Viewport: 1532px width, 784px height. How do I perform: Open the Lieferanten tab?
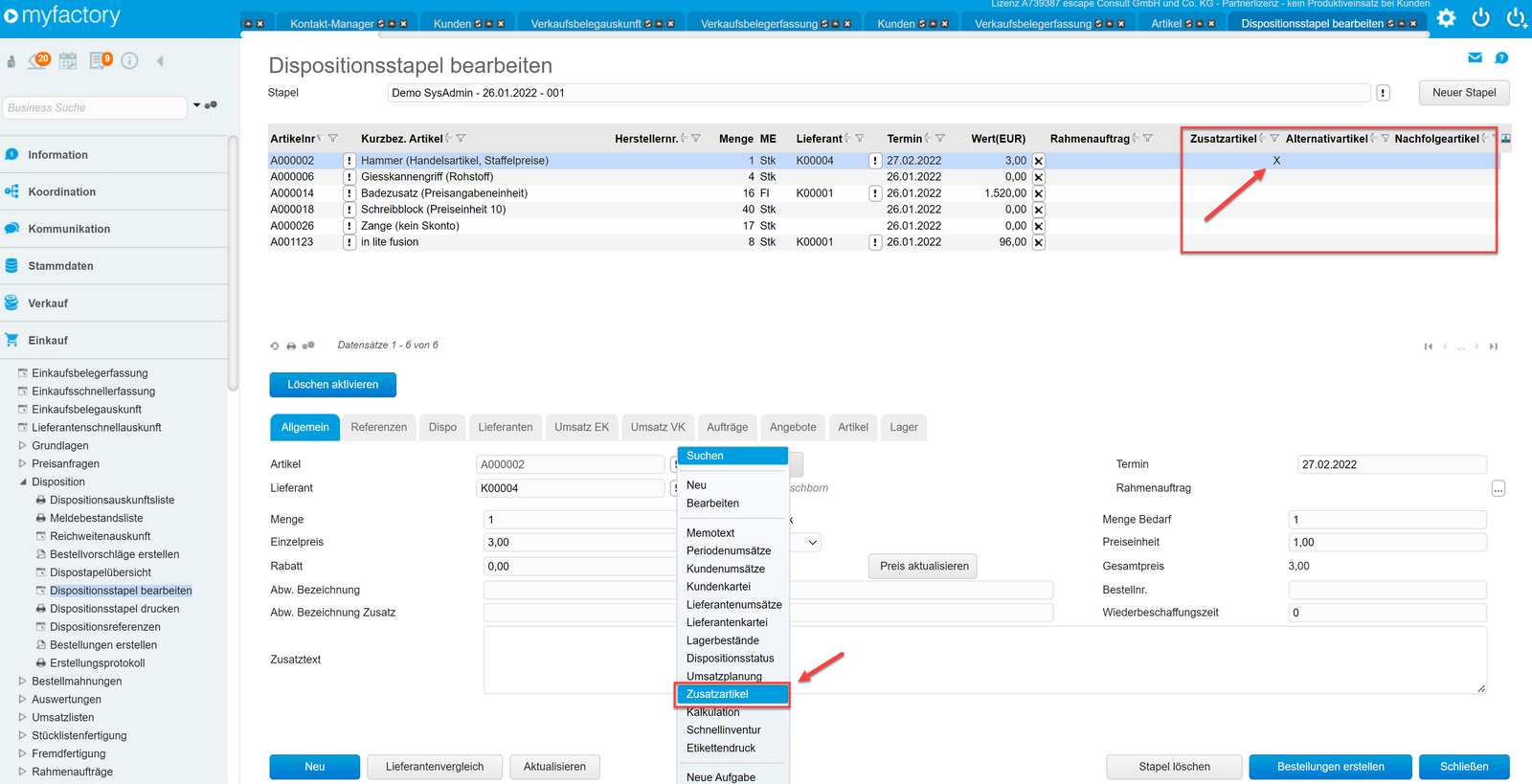(x=506, y=428)
